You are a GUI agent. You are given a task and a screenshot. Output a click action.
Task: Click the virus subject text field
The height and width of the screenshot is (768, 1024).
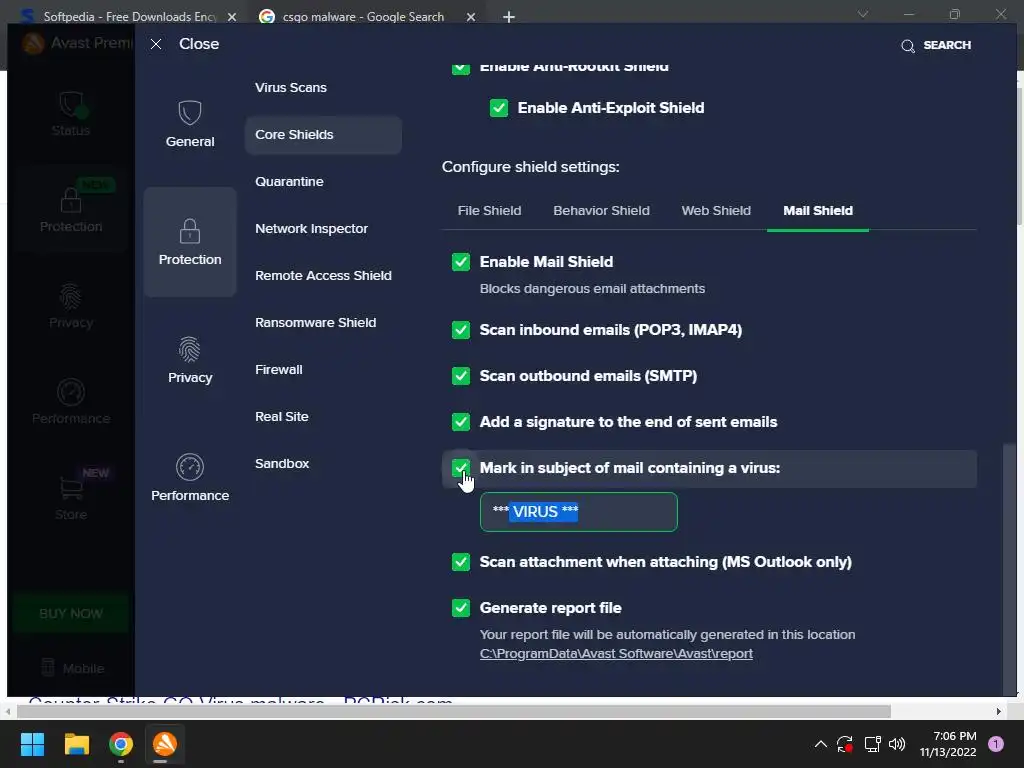[579, 512]
